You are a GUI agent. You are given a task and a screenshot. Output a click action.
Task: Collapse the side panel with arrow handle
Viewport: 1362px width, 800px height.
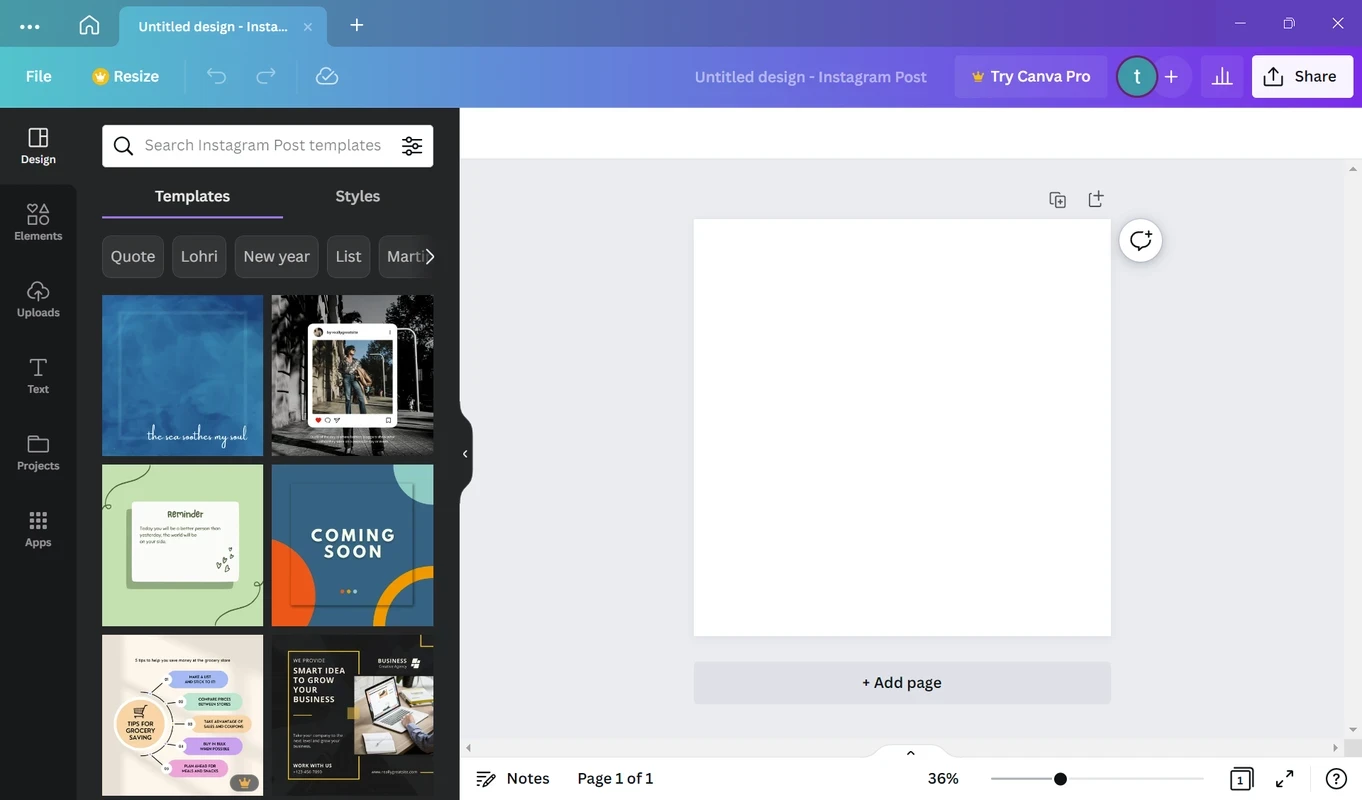(x=465, y=454)
